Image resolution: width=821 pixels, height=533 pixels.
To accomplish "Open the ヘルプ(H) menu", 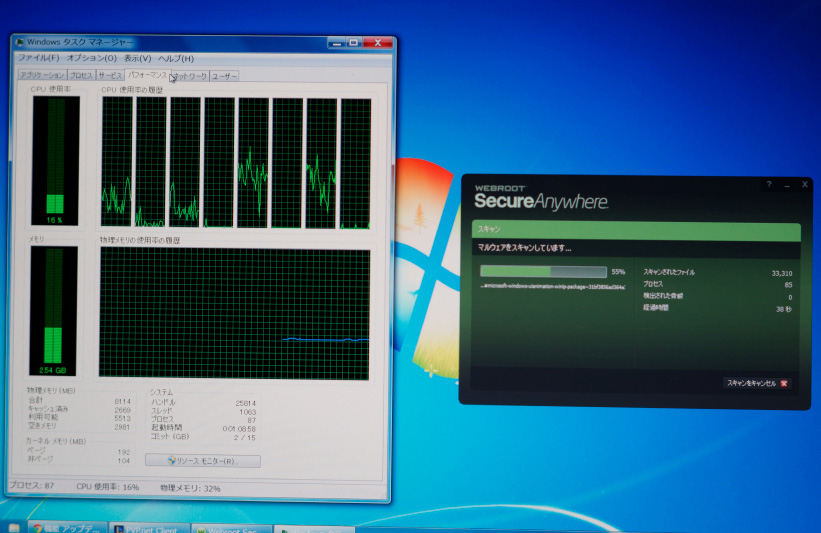I will (176, 59).
